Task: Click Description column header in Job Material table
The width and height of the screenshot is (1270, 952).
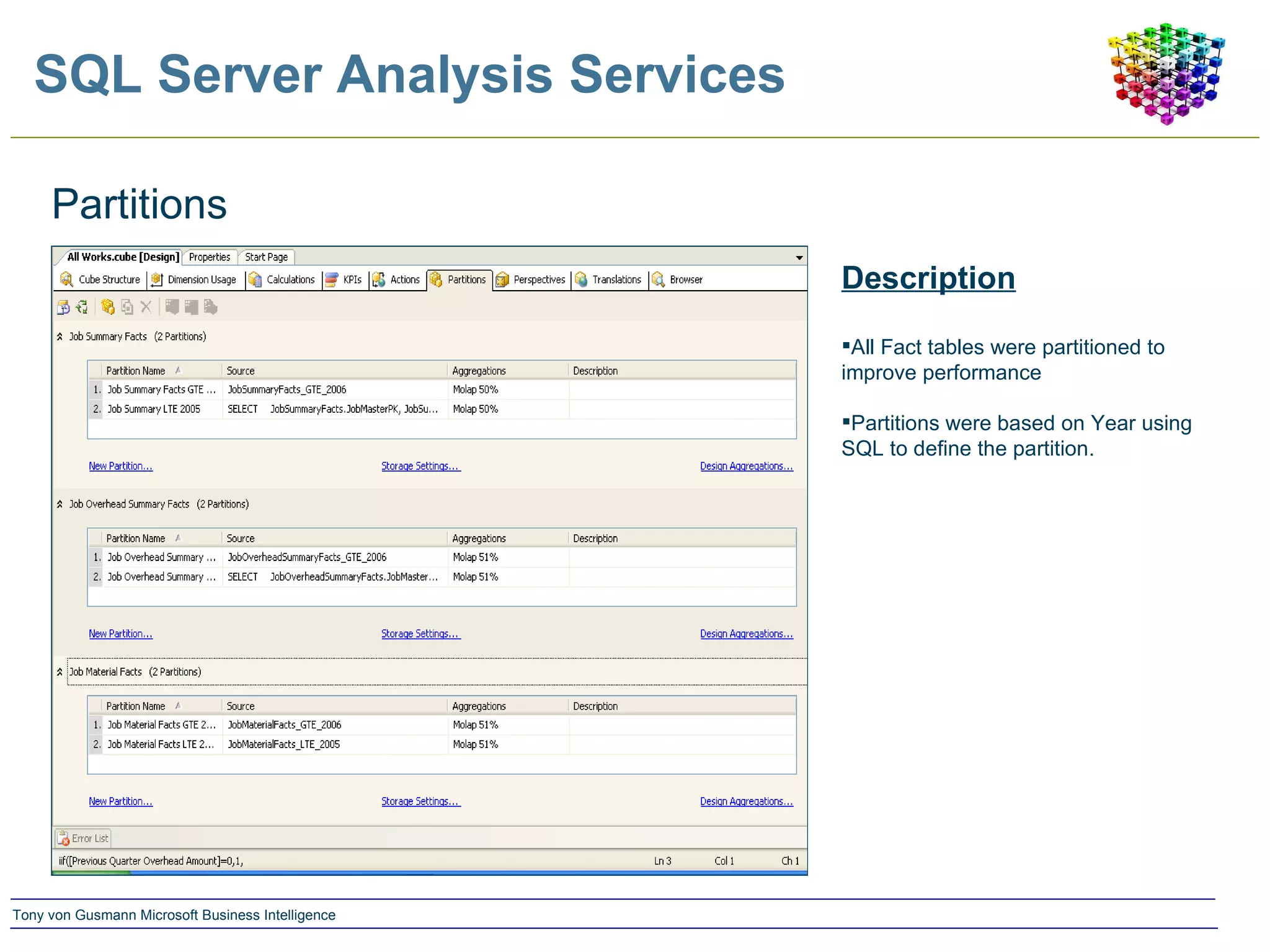Action: tap(682, 706)
